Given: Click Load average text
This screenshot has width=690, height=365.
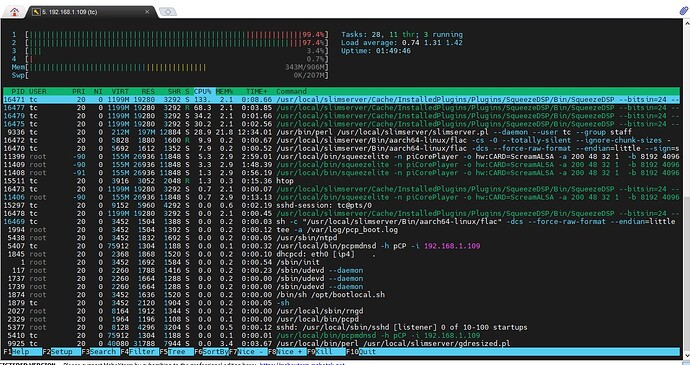Looking at the screenshot, I should coord(402,43).
